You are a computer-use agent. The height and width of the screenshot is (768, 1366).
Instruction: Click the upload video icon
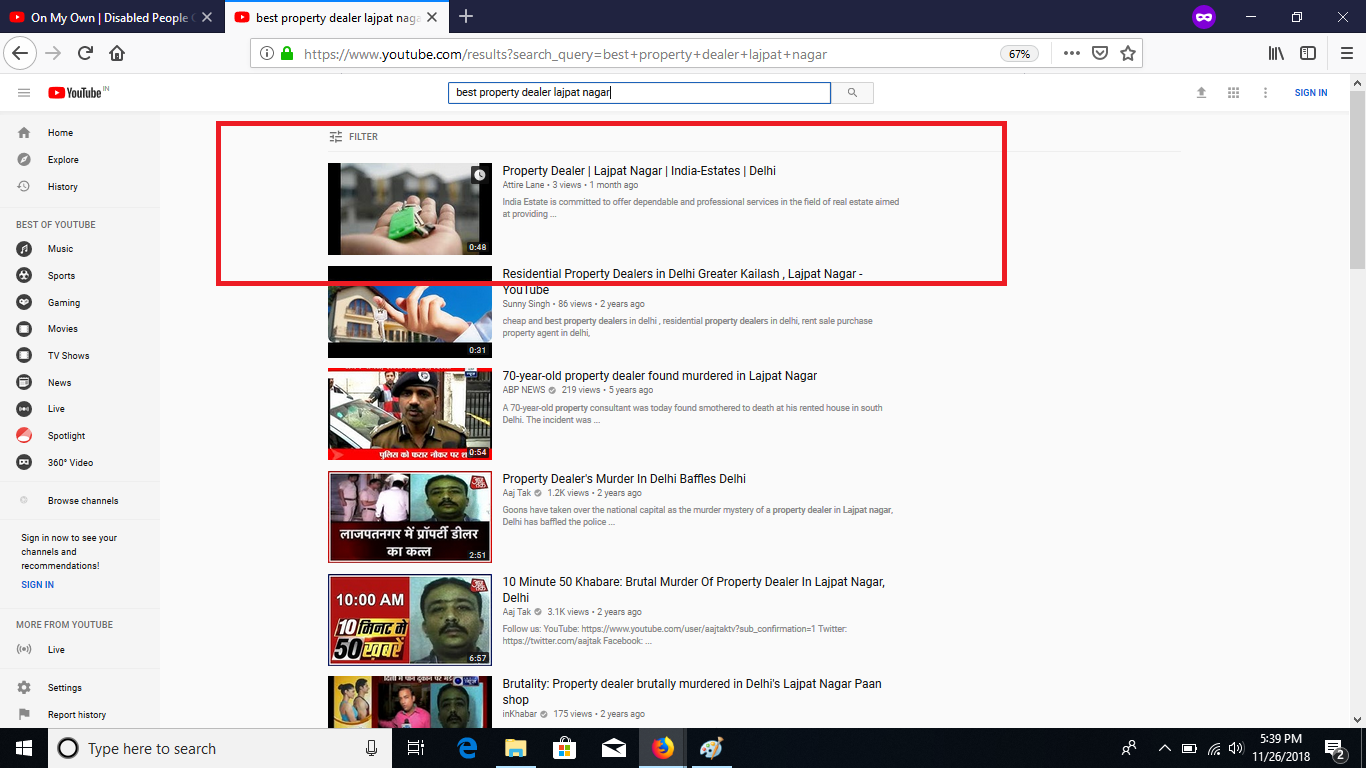click(1201, 93)
